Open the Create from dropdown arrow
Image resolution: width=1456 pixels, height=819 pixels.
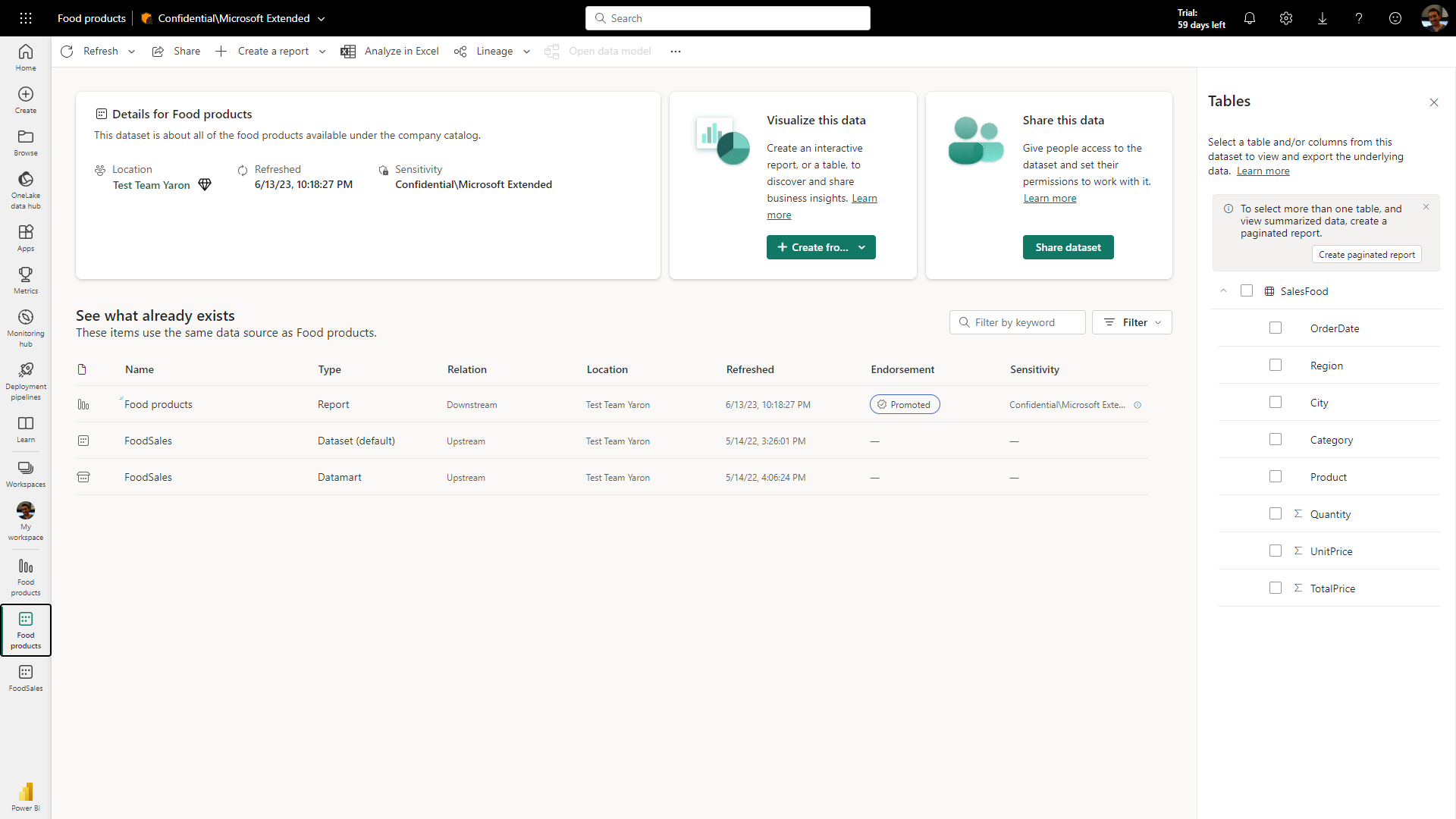tap(862, 247)
